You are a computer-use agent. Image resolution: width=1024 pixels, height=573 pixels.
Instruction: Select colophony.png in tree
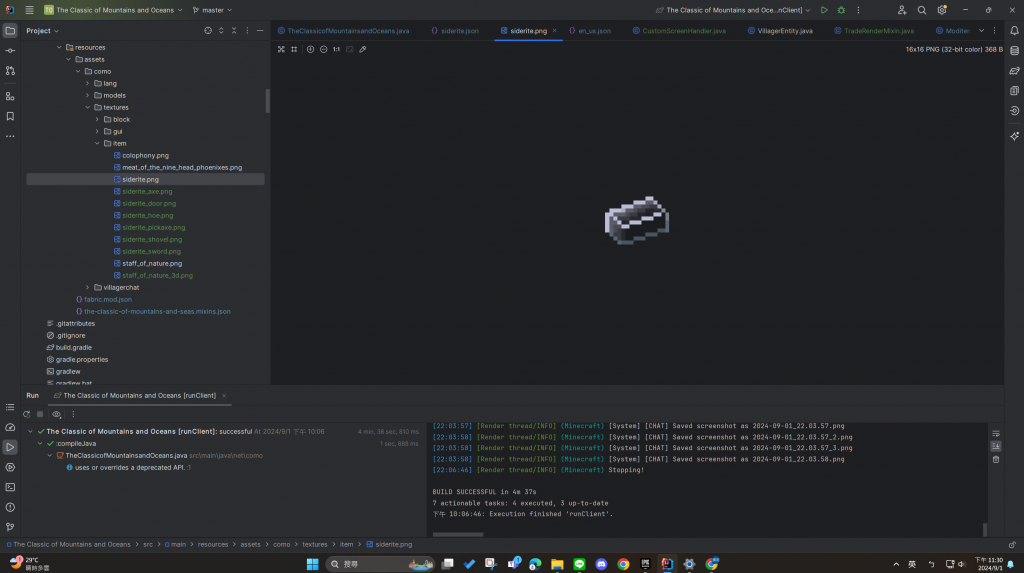pos(145,156)
